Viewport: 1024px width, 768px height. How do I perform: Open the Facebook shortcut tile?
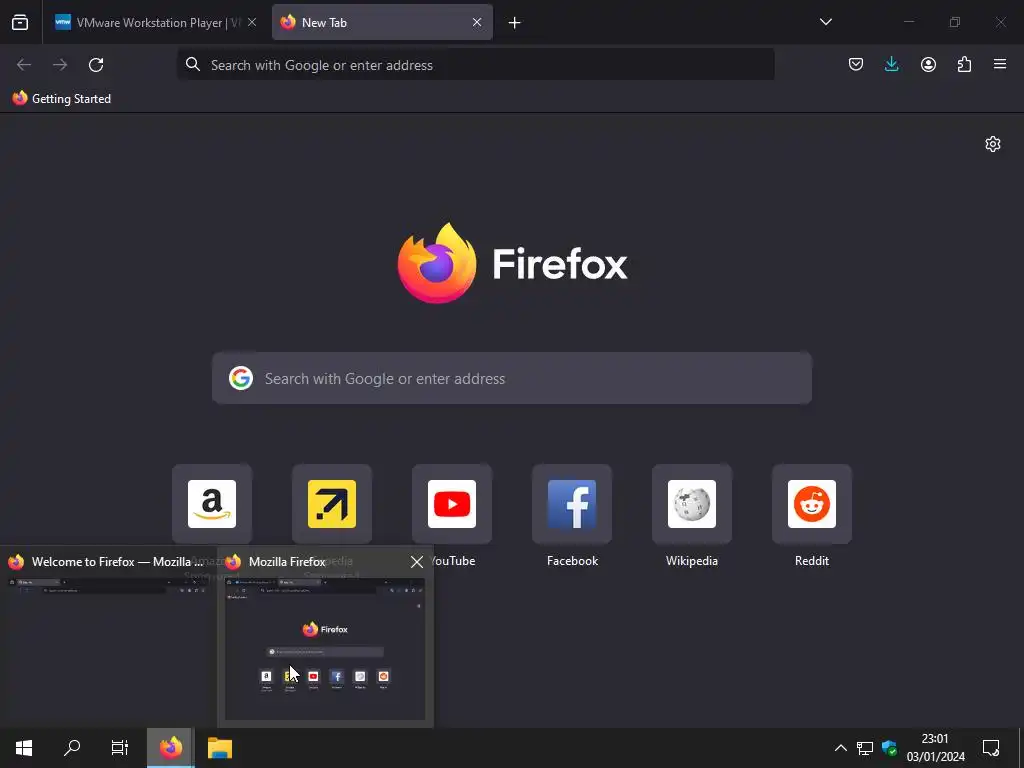[x=572, y=504]
